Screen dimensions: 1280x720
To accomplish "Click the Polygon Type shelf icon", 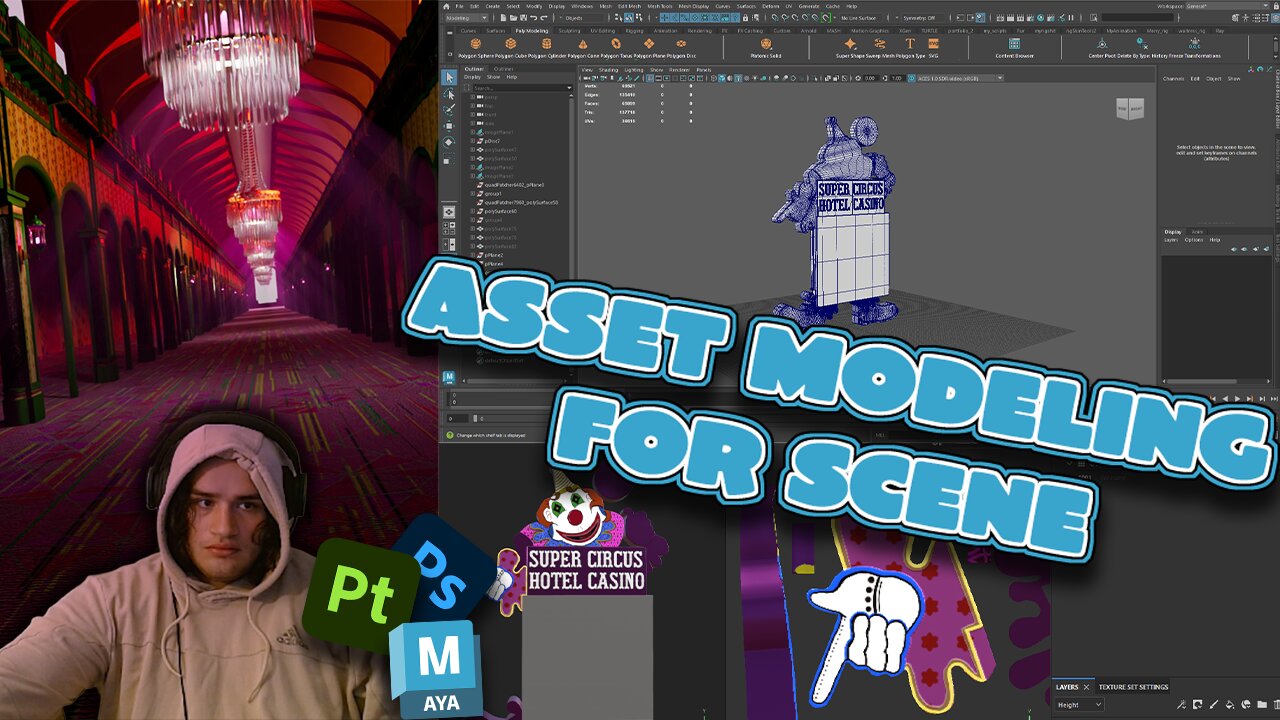I will tap(910, 43).
